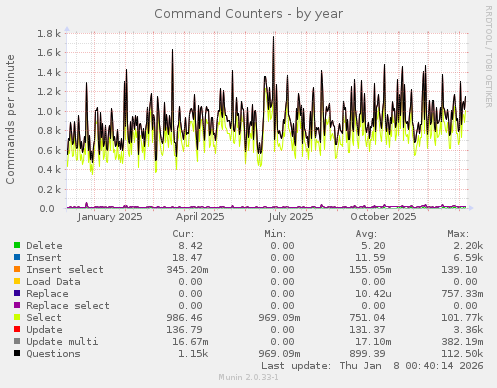Click the Update max value 3.36k
Screen dimensions: 497x388
coord(468,330)
